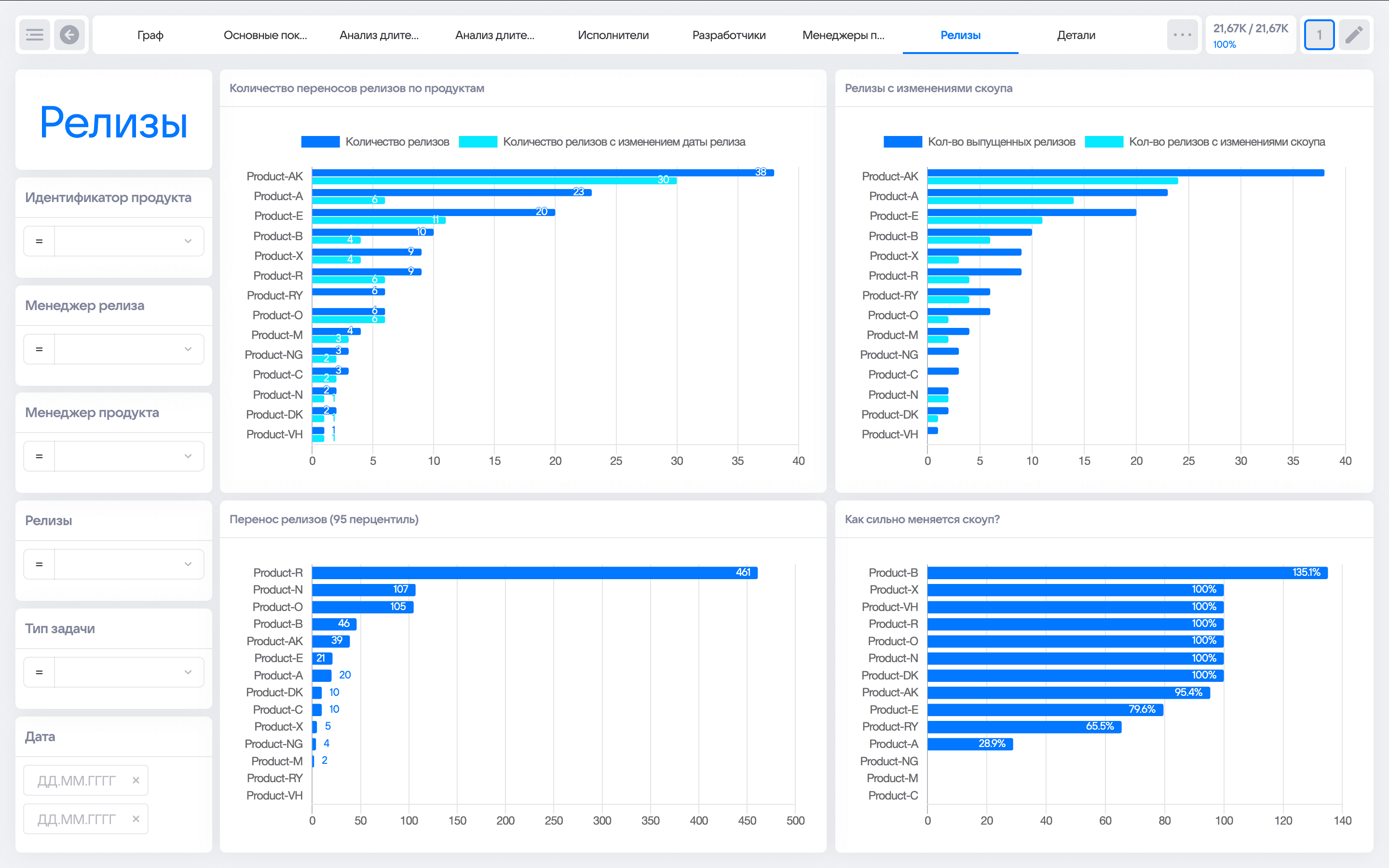Open the Релизы filter dropdown
The height and width of the screenshot is (868, 1389).
tap(188, 564)
